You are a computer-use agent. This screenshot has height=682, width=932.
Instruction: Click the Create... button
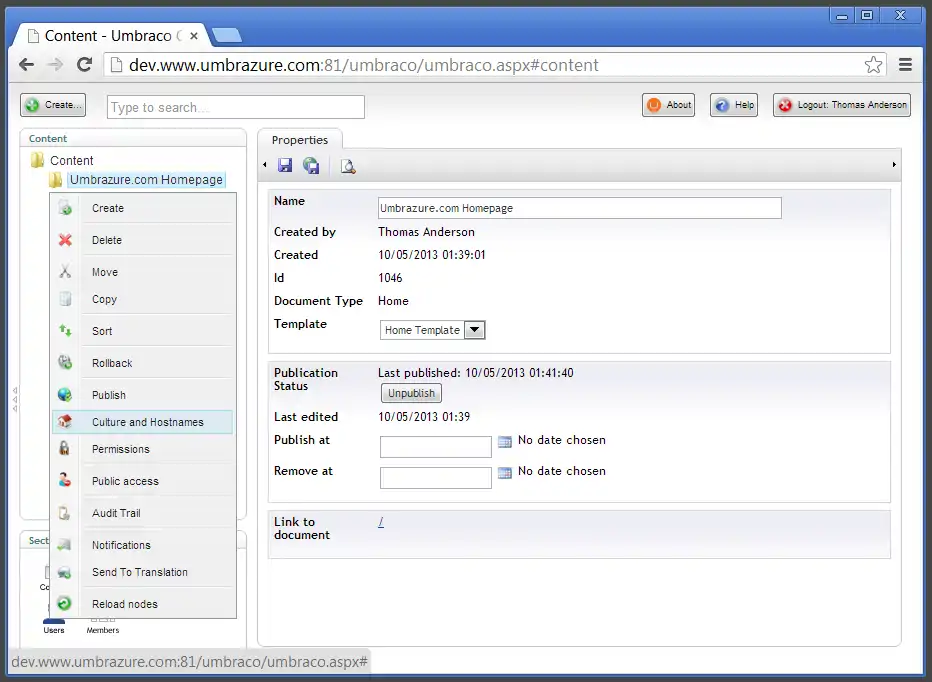pos(53,105)
